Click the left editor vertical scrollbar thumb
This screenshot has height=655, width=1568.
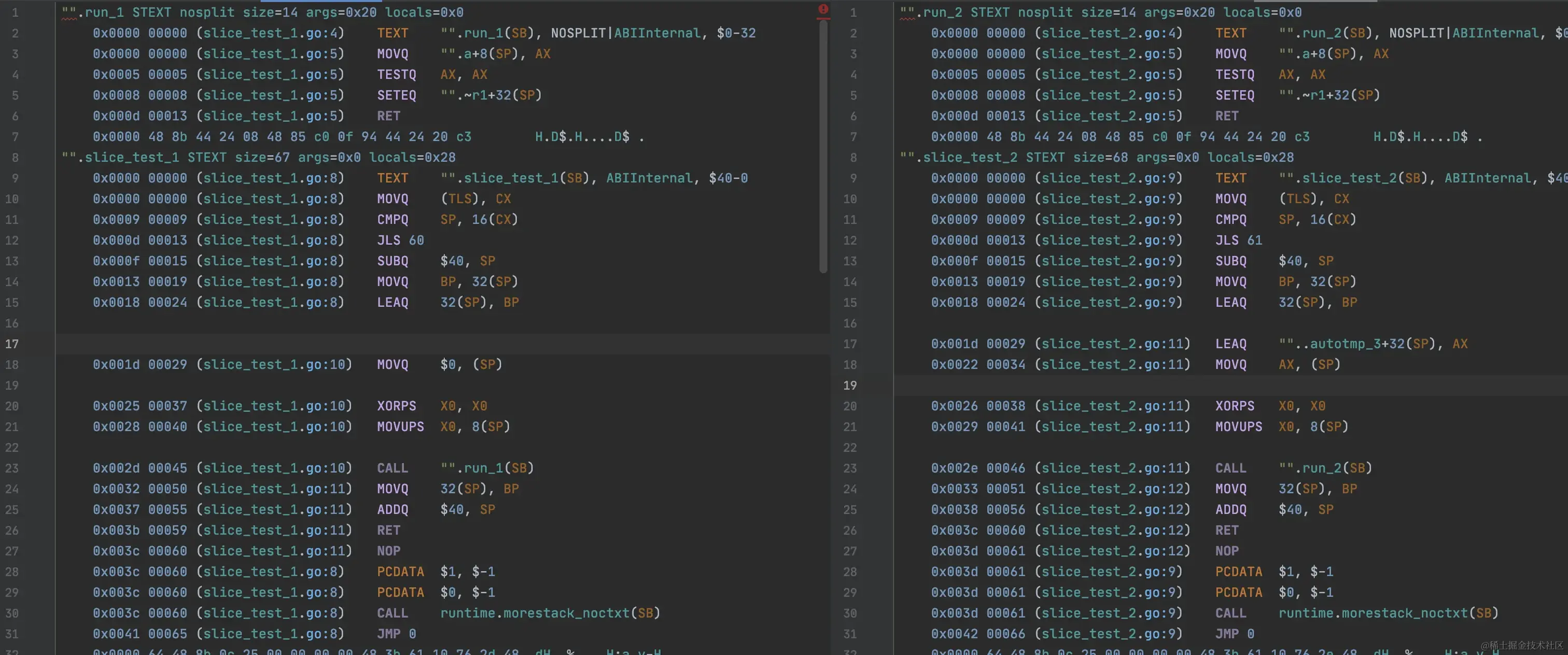coord(823,146)
